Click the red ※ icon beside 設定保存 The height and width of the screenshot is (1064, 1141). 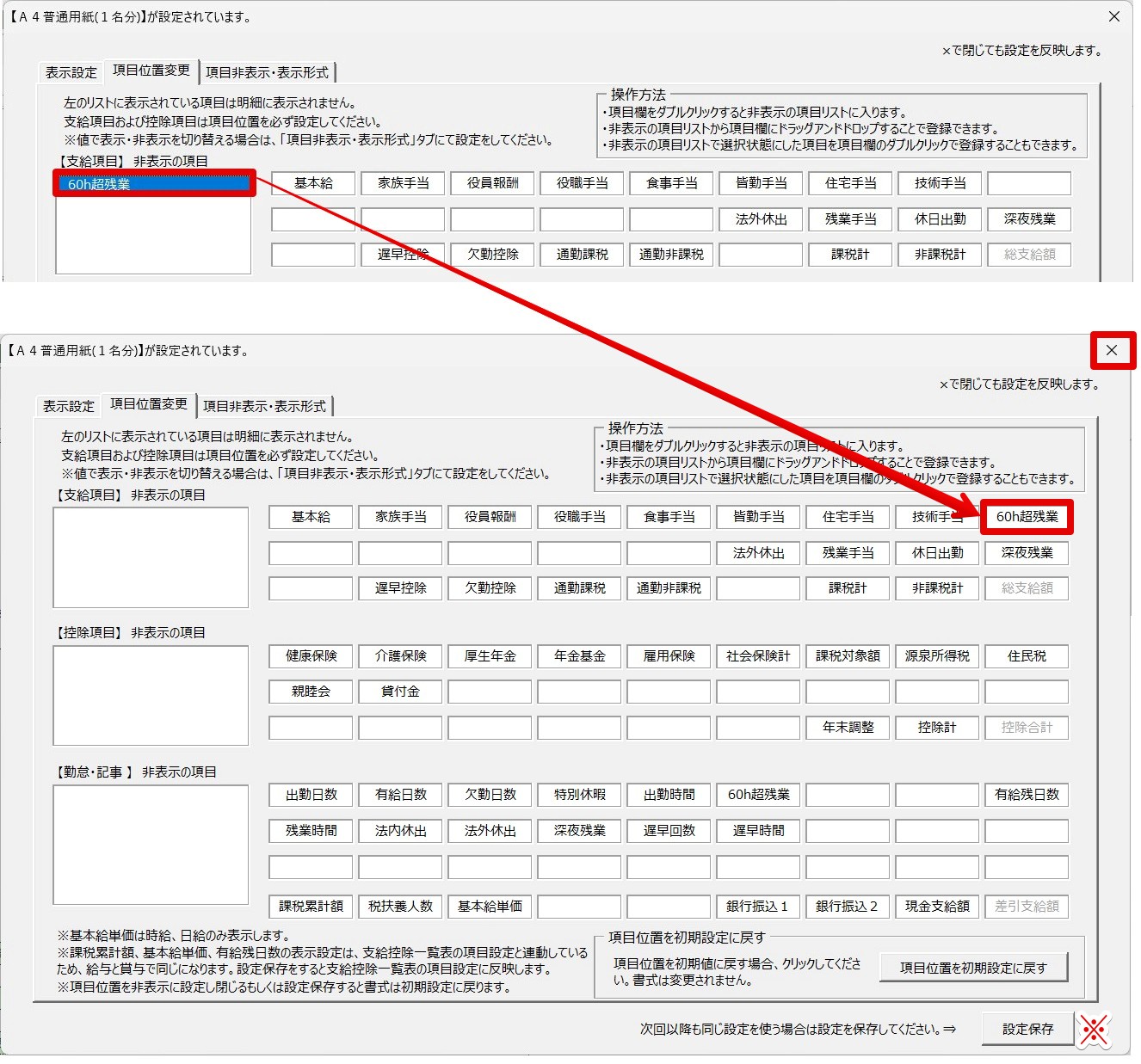[1094, 1029]
